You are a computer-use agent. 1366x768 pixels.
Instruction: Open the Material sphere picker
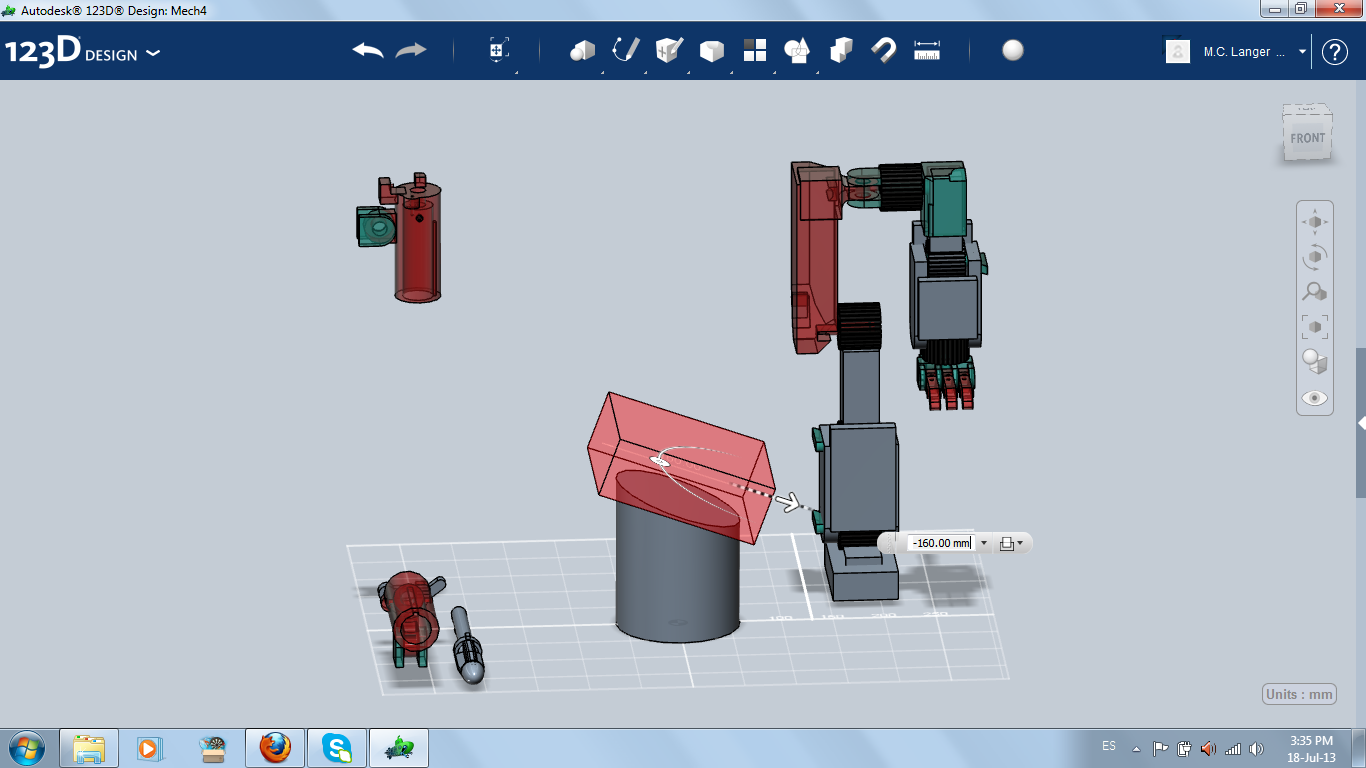point(1012,50)
